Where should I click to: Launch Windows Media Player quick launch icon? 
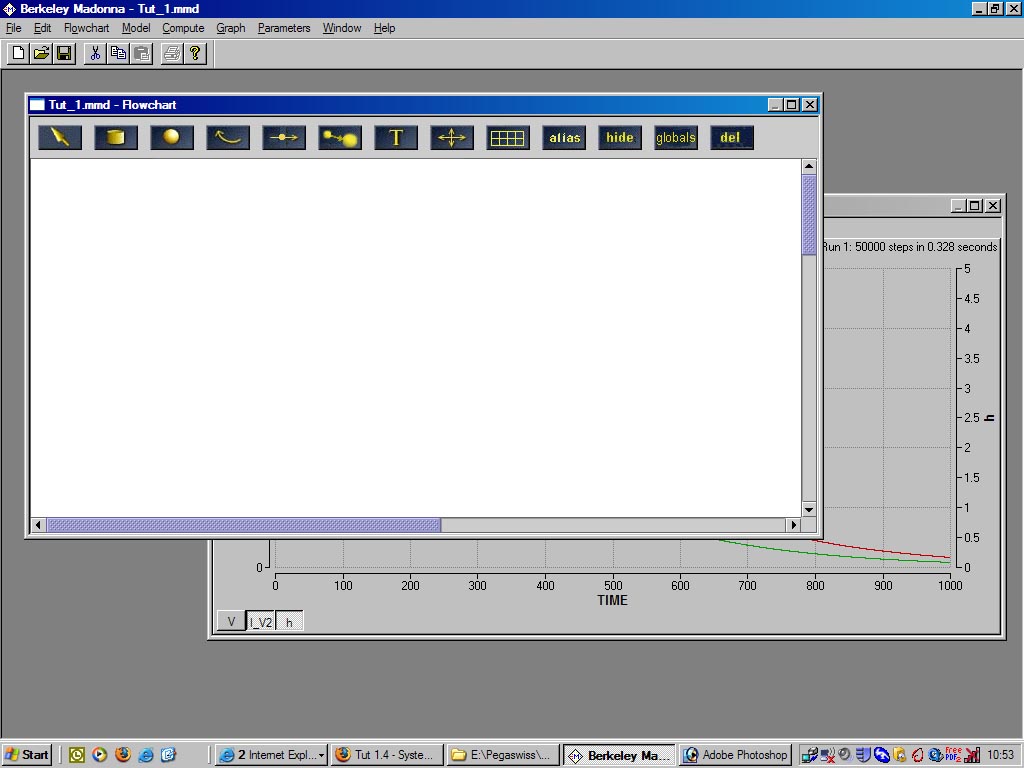(99, 755)
